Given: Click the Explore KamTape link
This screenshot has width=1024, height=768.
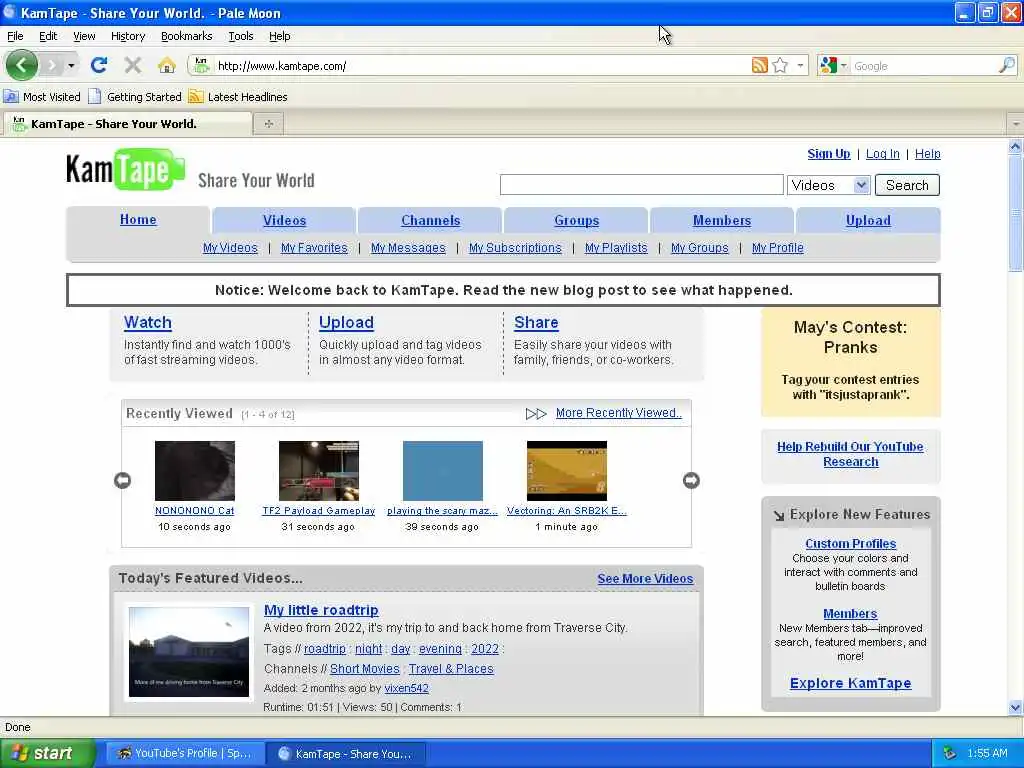Looking at the screenshot, I should pyautogui.click(x=850, y=683).
